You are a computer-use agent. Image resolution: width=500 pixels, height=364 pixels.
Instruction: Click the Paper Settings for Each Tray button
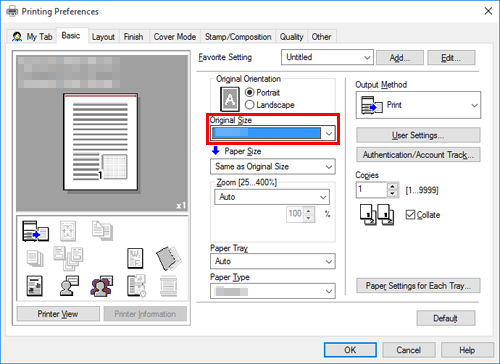pos(418,286)
